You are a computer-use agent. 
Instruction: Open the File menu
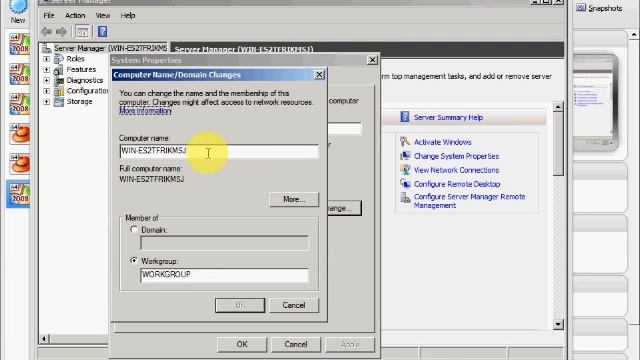click(49, 16)
